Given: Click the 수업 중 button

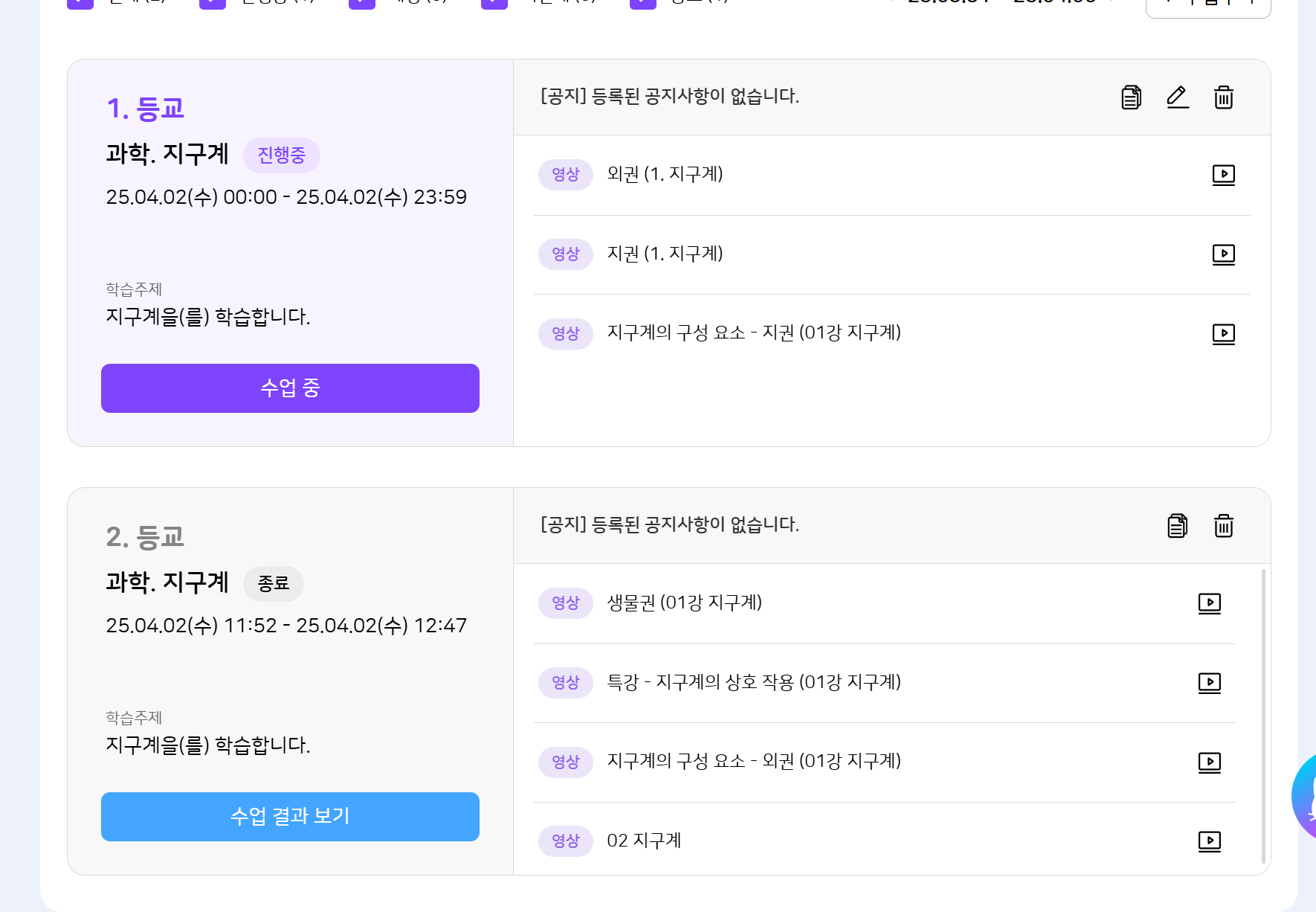Looking at the screenshot, I should [290, 388].
